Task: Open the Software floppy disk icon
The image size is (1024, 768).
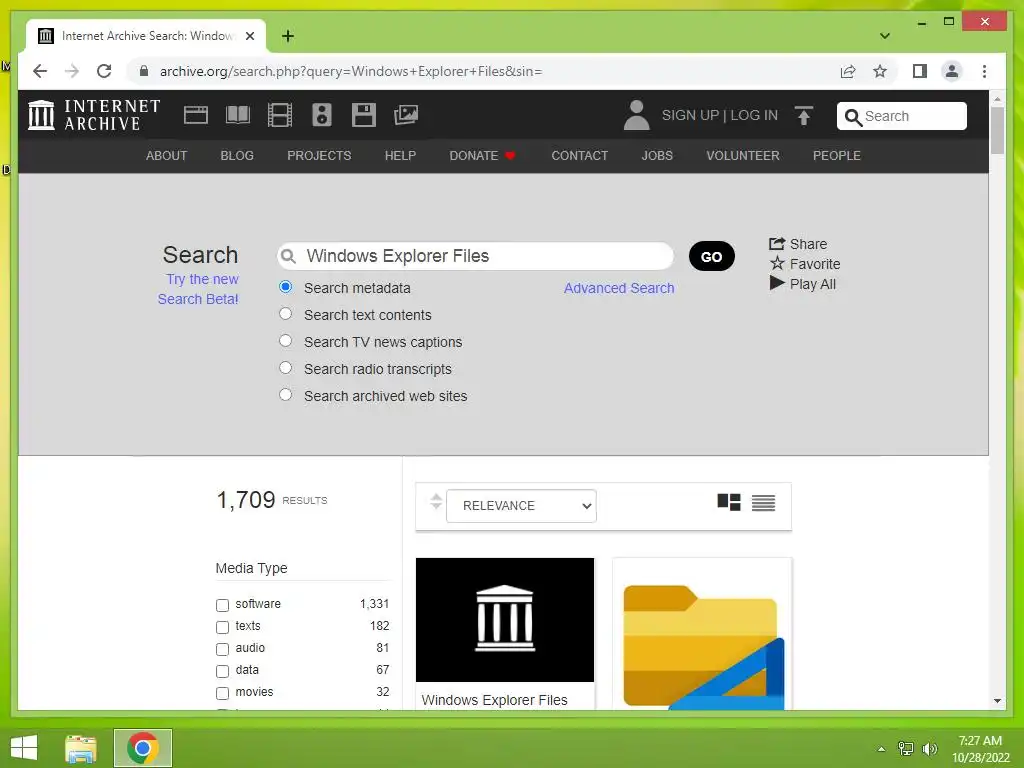Action: click(x=364, y=115)
